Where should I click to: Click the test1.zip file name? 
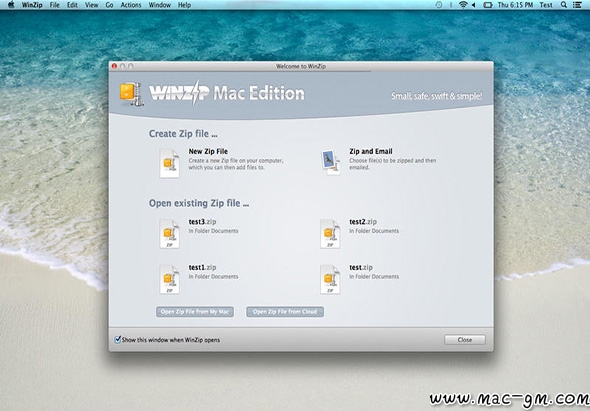pyautogui.click(x=202, y=268)
